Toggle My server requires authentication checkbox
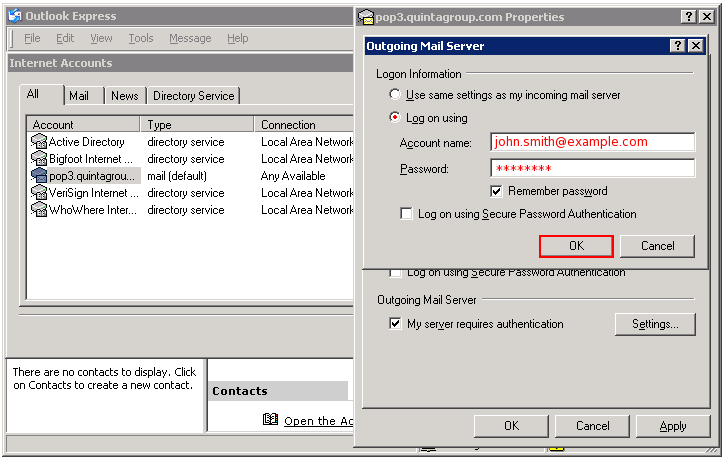 tap(395, 323)
